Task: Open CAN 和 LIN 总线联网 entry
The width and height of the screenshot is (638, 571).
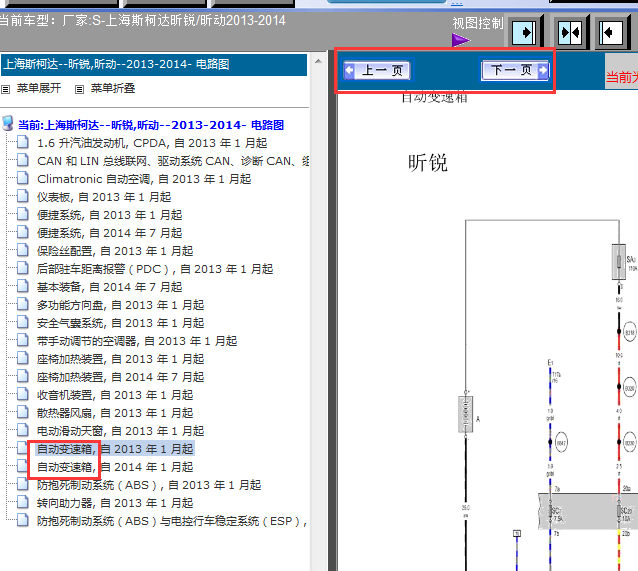Action: 173,161
